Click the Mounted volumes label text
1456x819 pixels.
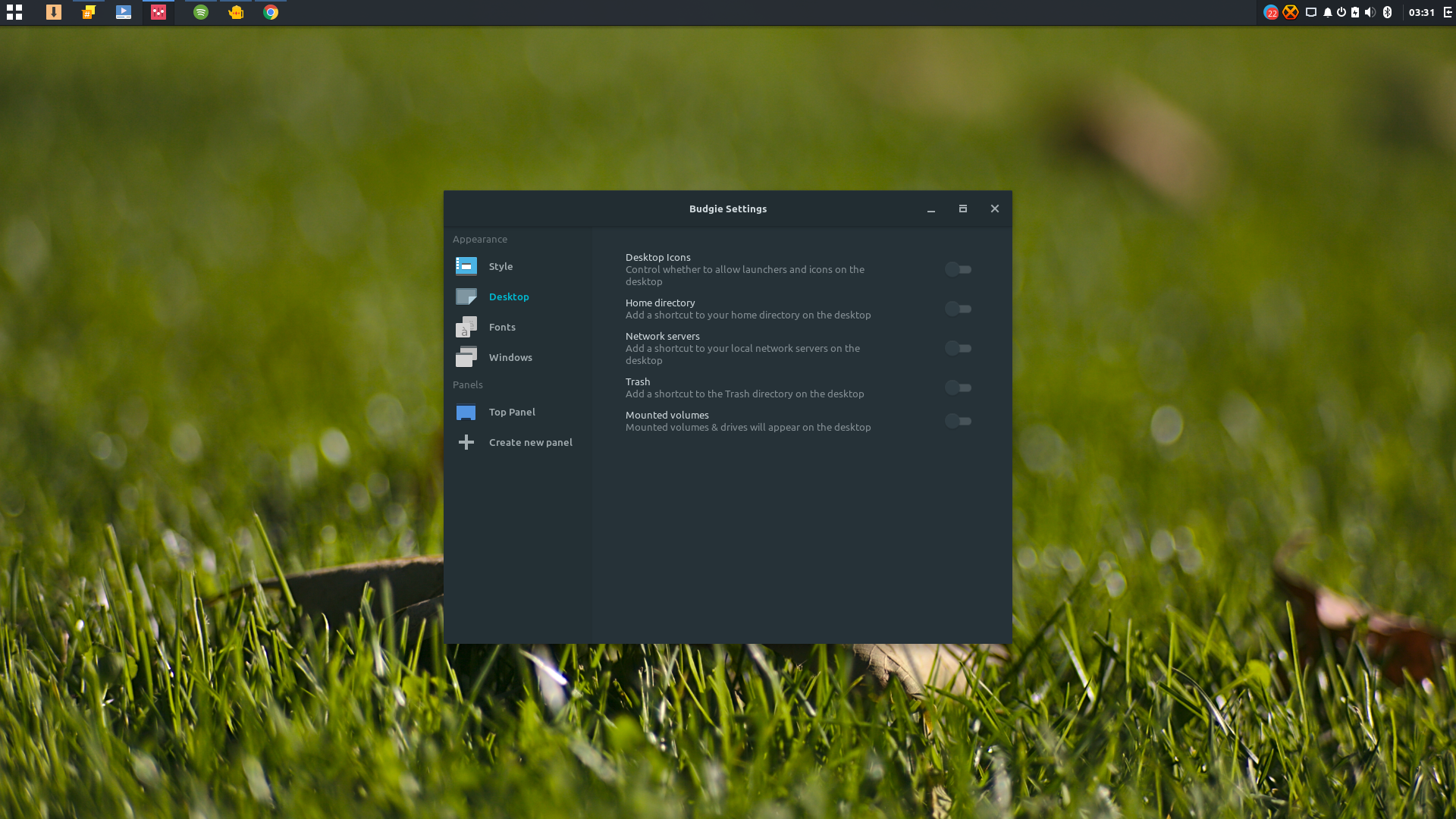(x=667, y=415)
